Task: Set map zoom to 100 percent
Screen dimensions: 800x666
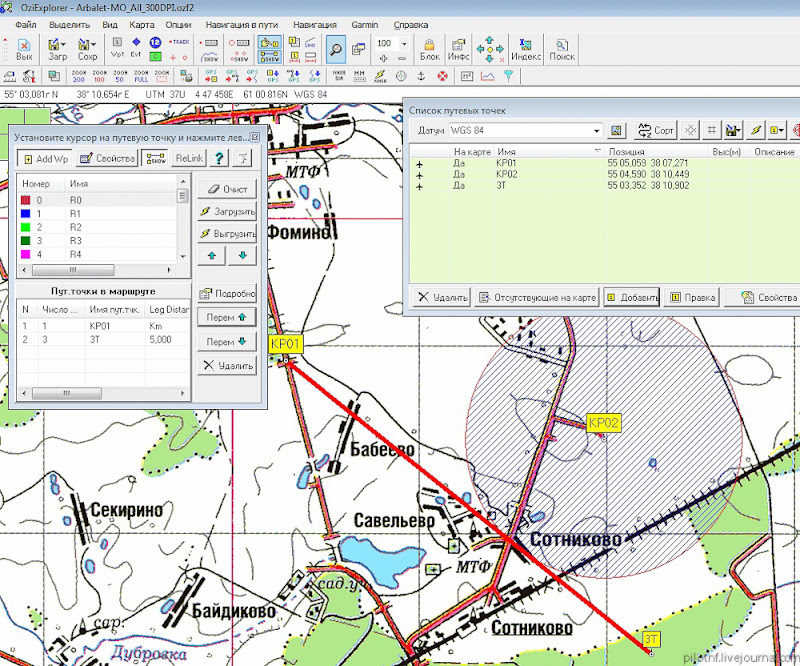Action: point(99,77)
